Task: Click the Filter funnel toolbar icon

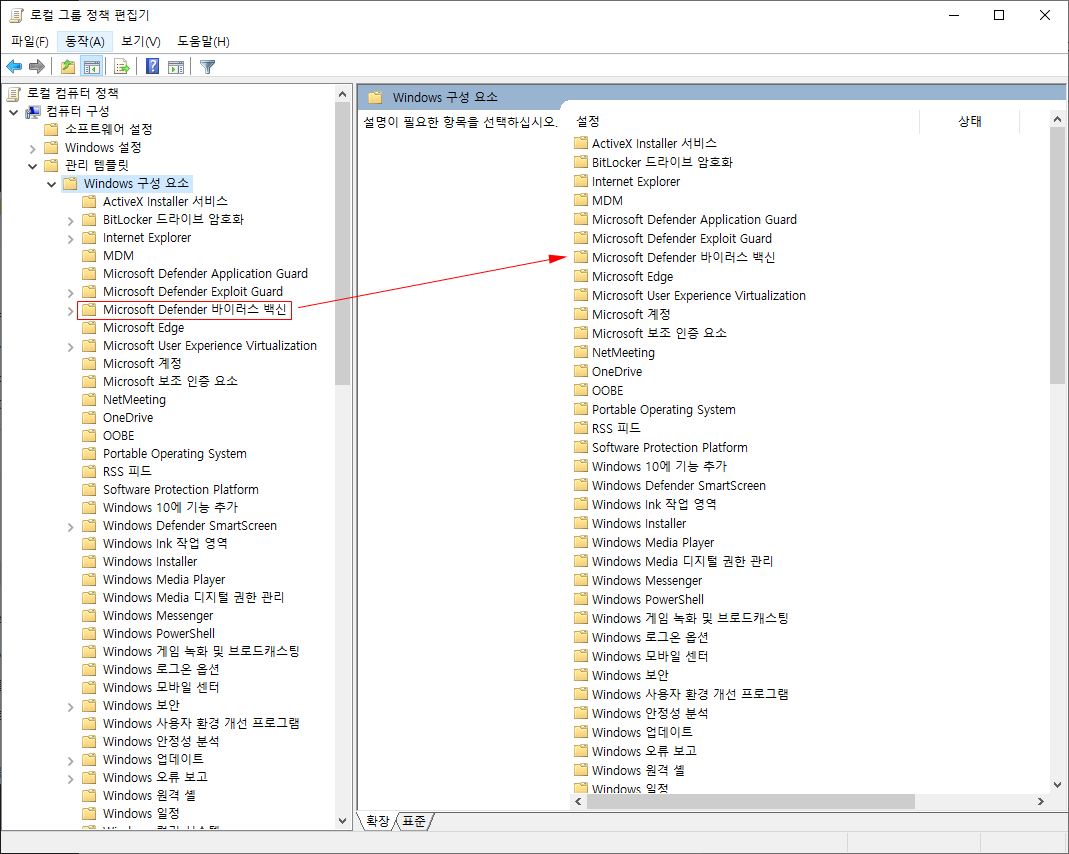Action: [208, 66]
